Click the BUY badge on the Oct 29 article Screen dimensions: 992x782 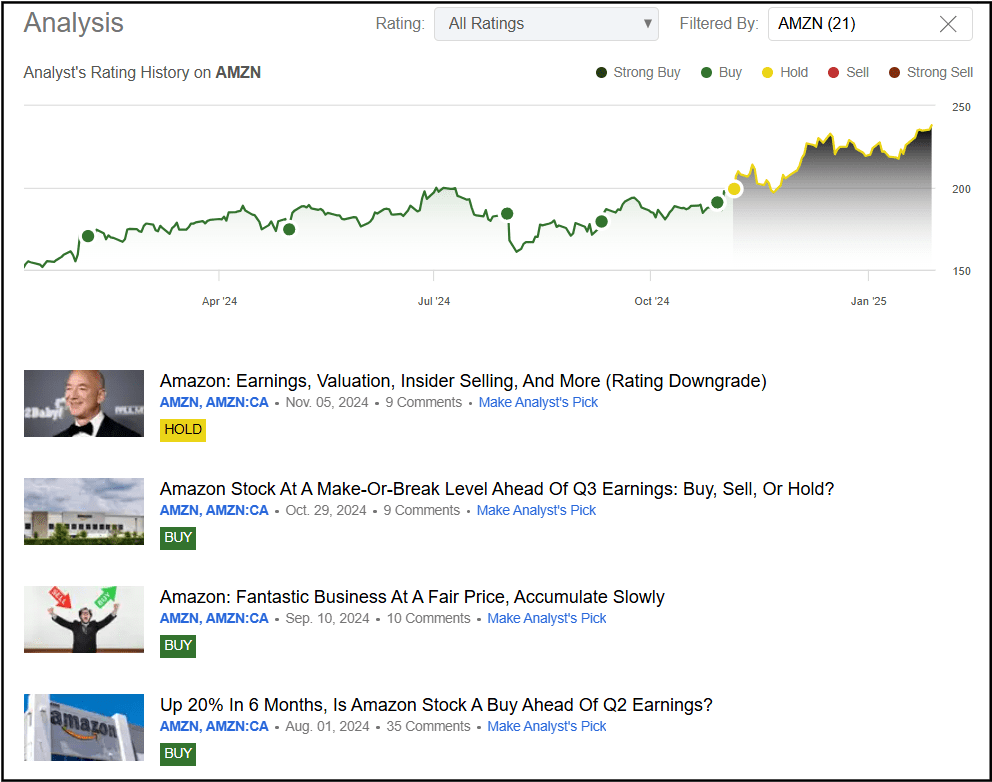[x=177, y=537]
